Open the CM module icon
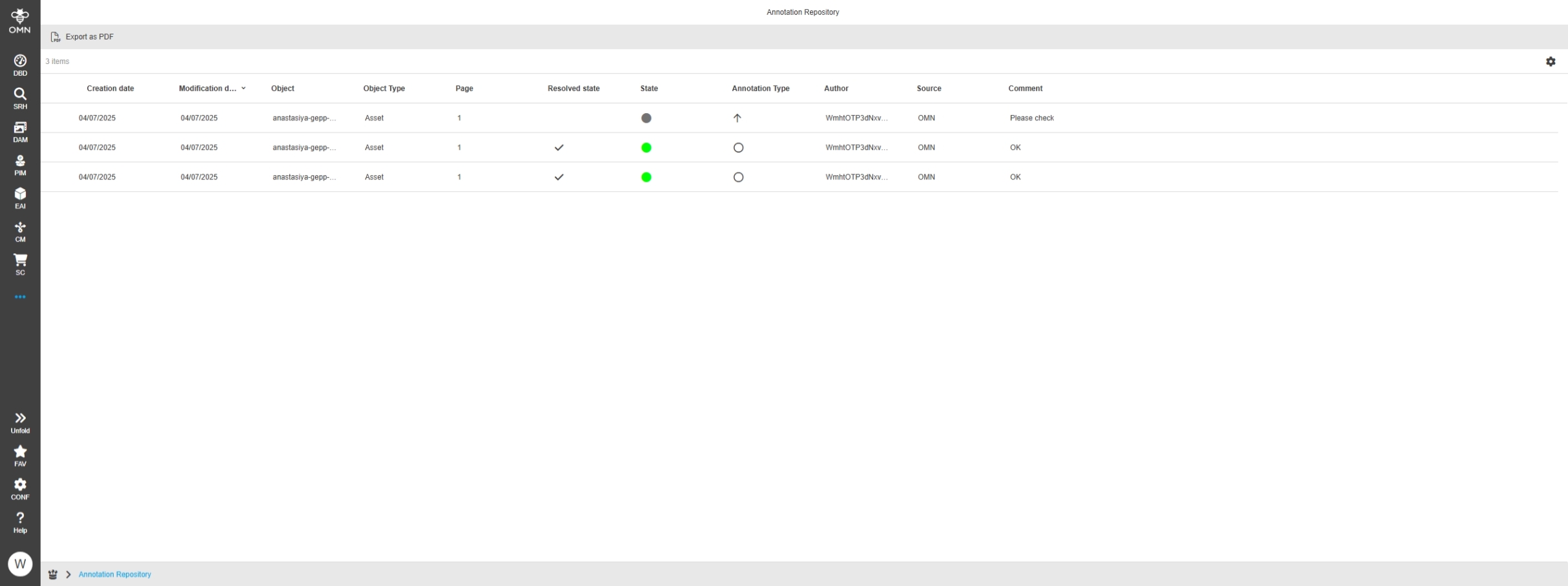Screen dimensions: 1568x586 20,231
